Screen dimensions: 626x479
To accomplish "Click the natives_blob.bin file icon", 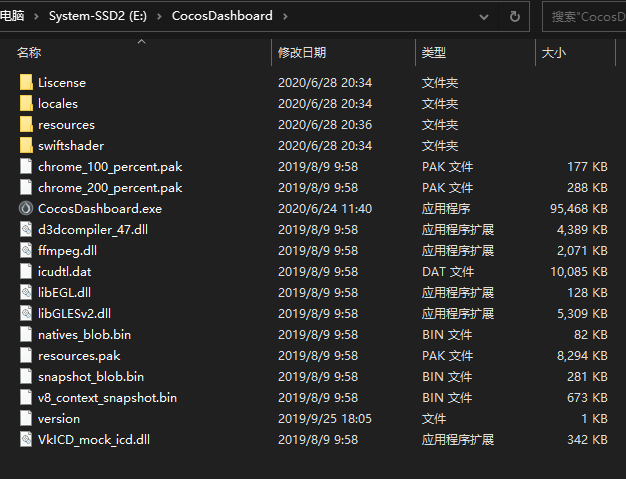I will (26, 335).
